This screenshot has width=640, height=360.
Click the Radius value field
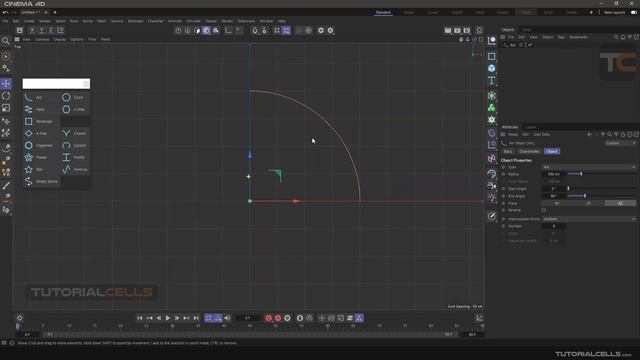click(554, 174)
